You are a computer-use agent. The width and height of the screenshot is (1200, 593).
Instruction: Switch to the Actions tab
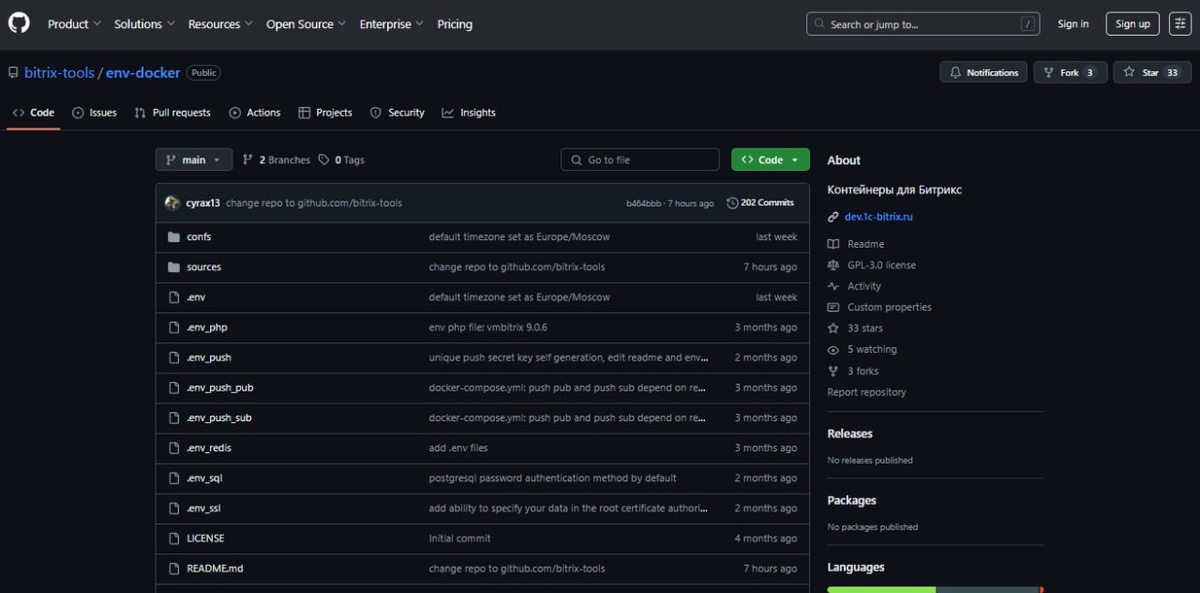coord(255,113)
